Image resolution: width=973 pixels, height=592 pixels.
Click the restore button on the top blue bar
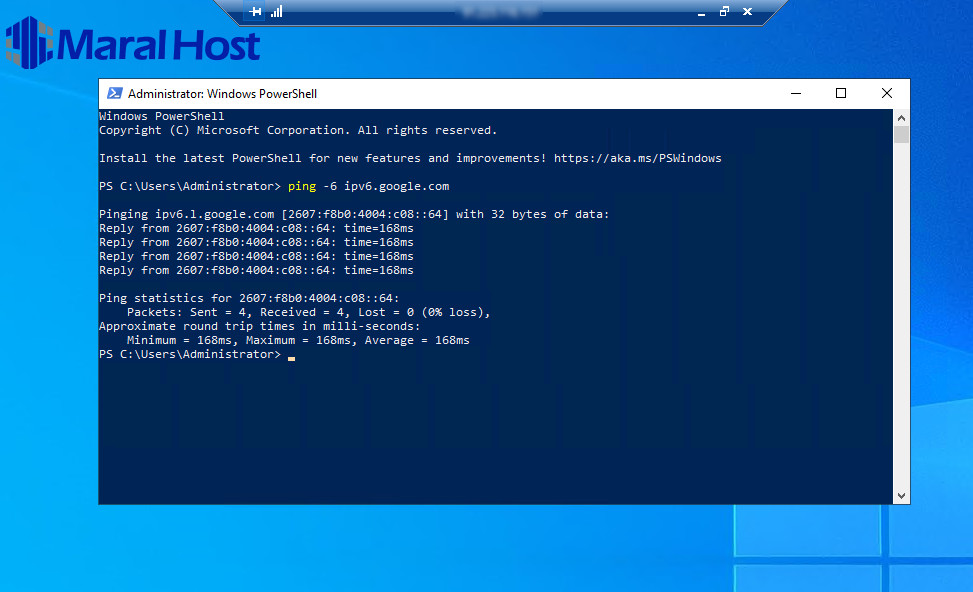tap(722, 12)
